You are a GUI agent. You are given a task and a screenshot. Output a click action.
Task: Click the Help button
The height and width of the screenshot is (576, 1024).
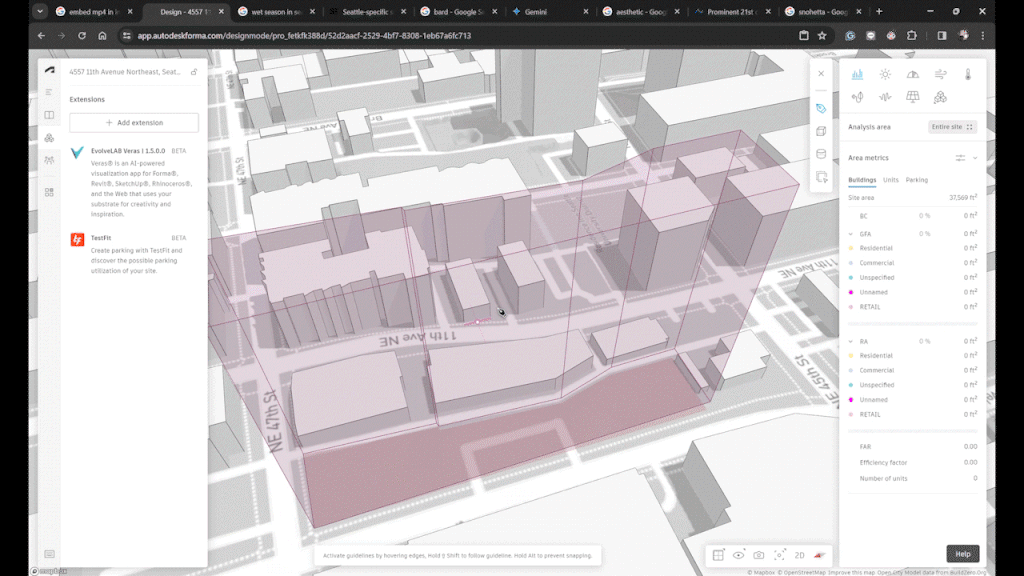click(x=962, y=554)
